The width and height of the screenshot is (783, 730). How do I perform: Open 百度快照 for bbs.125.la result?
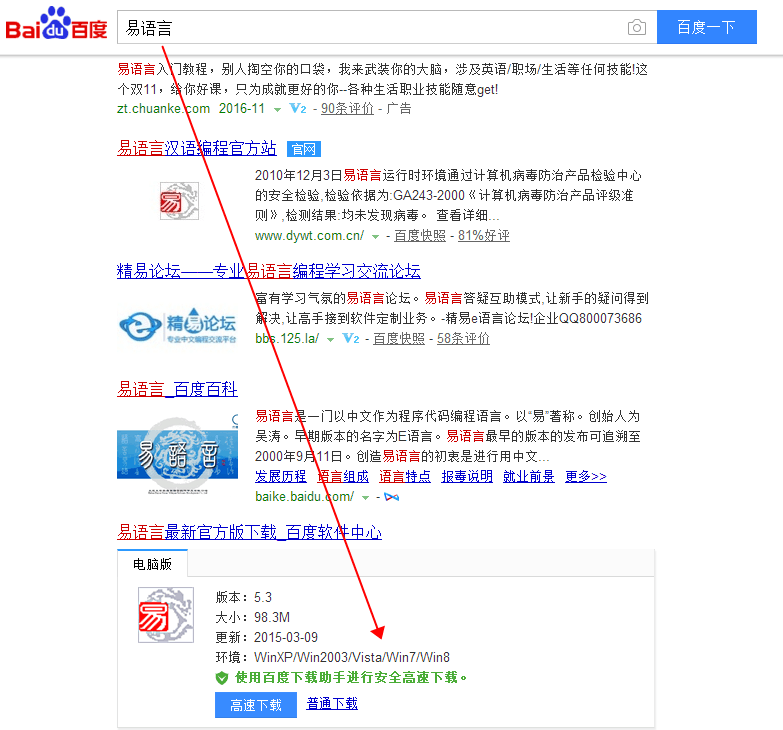[x=399, y=339]
